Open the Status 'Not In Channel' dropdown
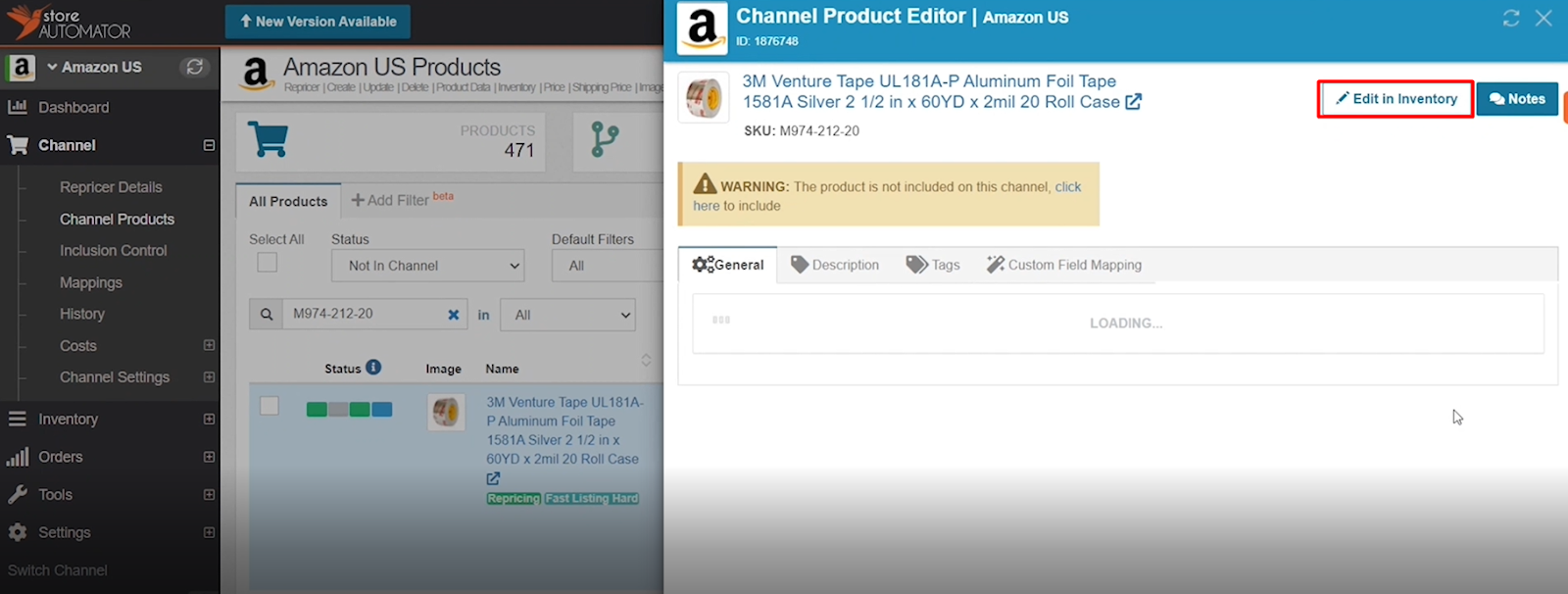1568x594 pixels. point(428,266)
